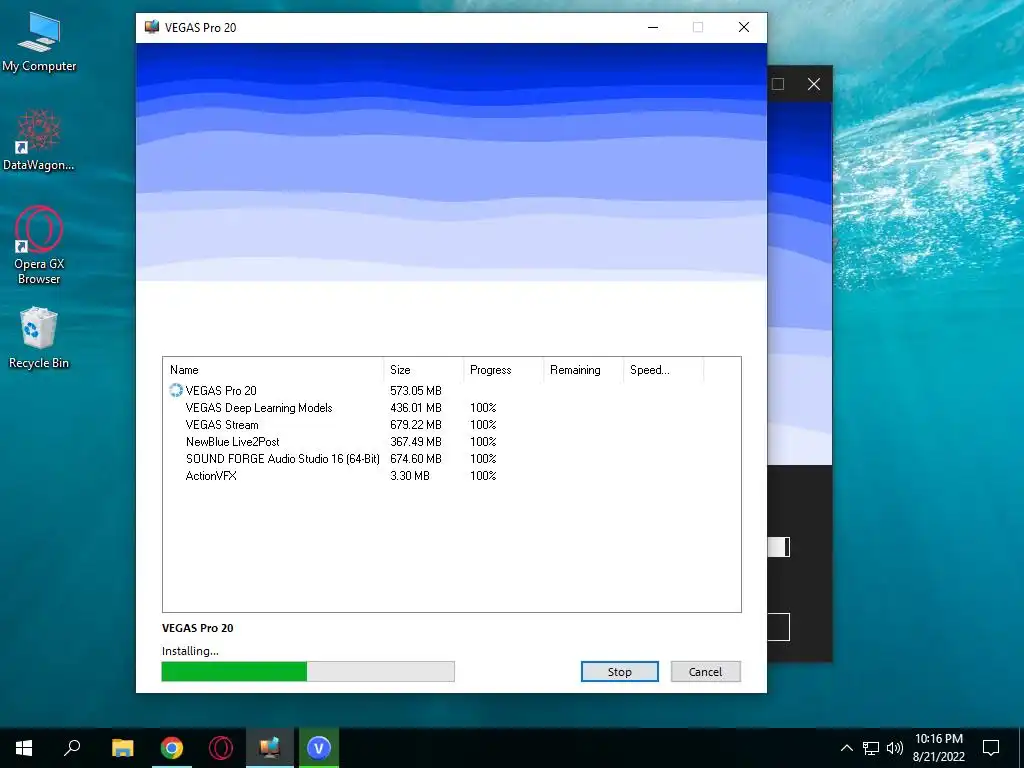
Task: Click the Stop button in installer
Action: click(619, 671)
